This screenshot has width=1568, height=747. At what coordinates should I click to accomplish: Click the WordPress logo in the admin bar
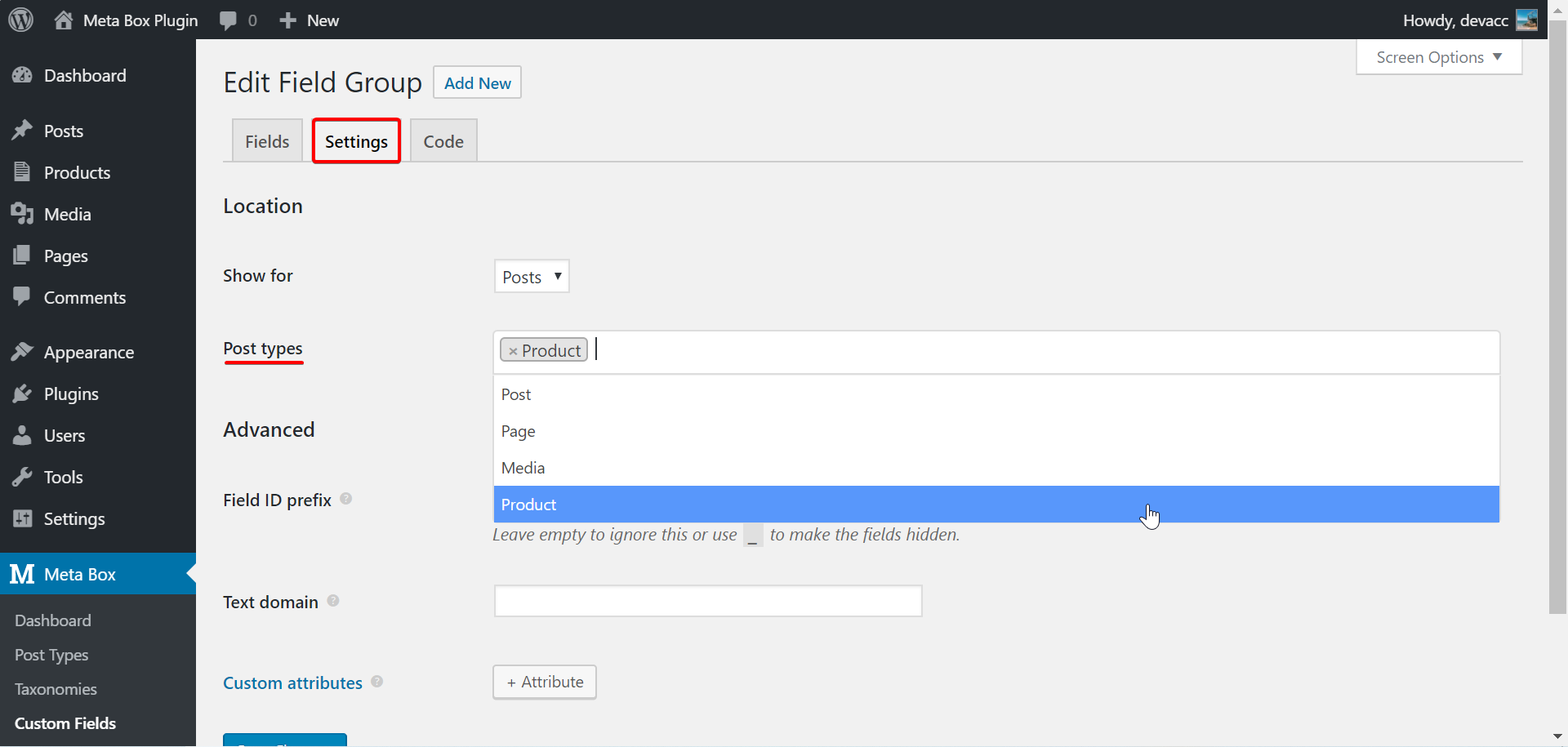tap(20, 20)
